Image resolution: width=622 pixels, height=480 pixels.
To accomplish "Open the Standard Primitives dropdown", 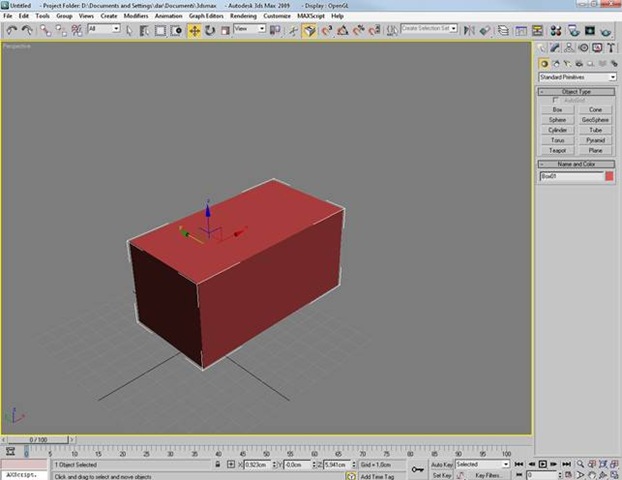I will 577,77.
